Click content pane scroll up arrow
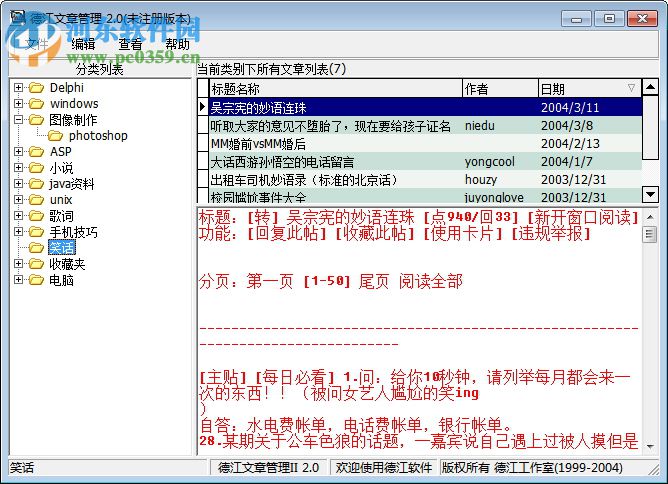Viewport: 668px width, 484px height. tap(650, 217)
